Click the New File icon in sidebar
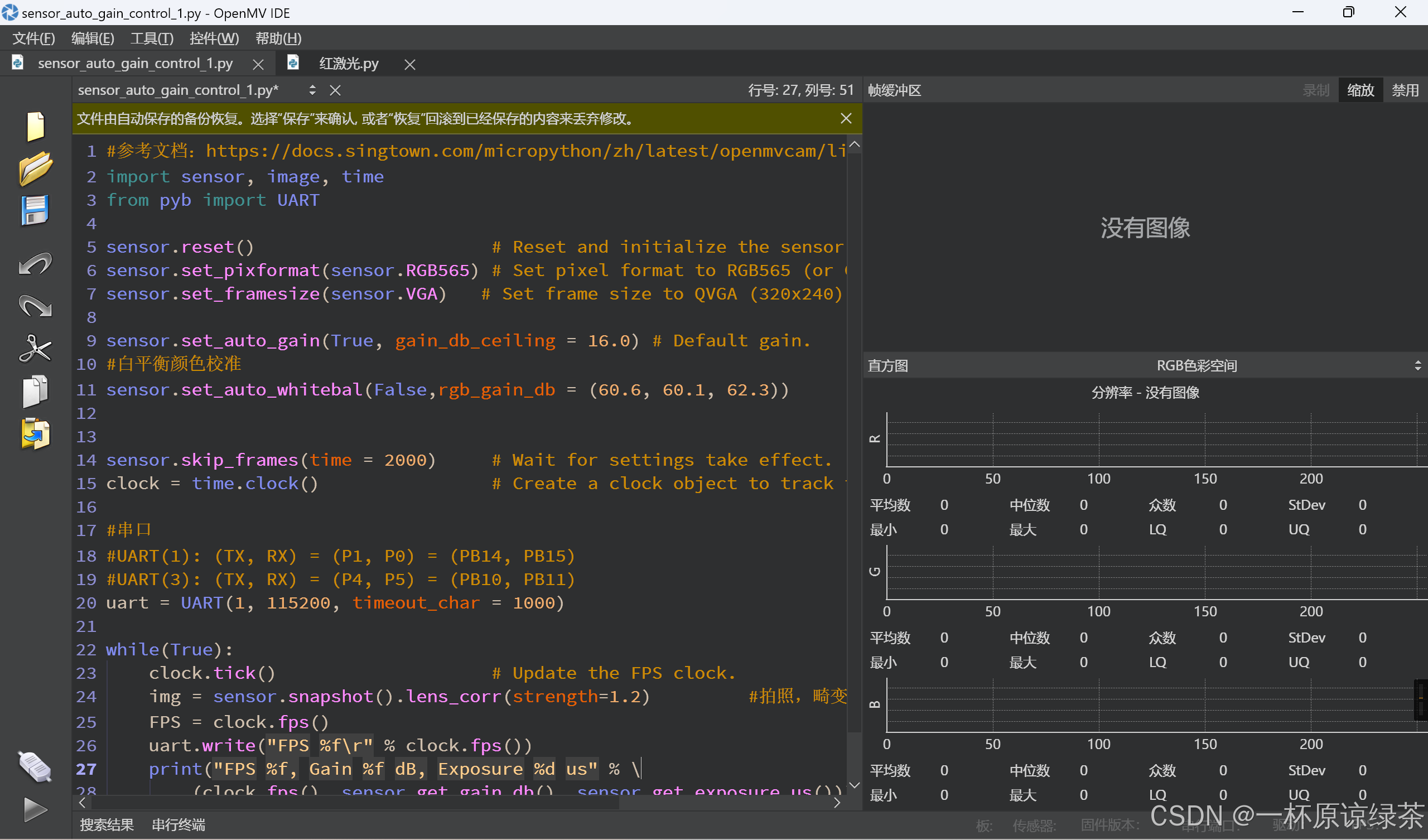1428x840 pixels. pyautogui.click(x=35, y=126)
